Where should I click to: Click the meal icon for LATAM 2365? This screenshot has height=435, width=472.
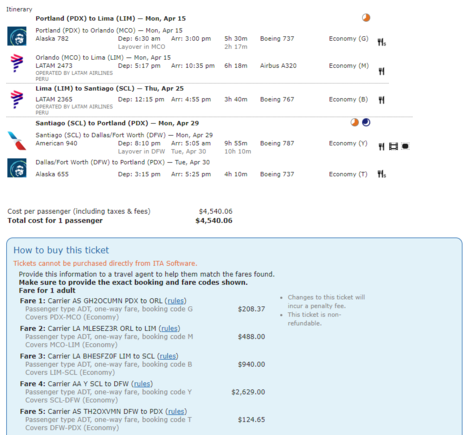(382, 100)
